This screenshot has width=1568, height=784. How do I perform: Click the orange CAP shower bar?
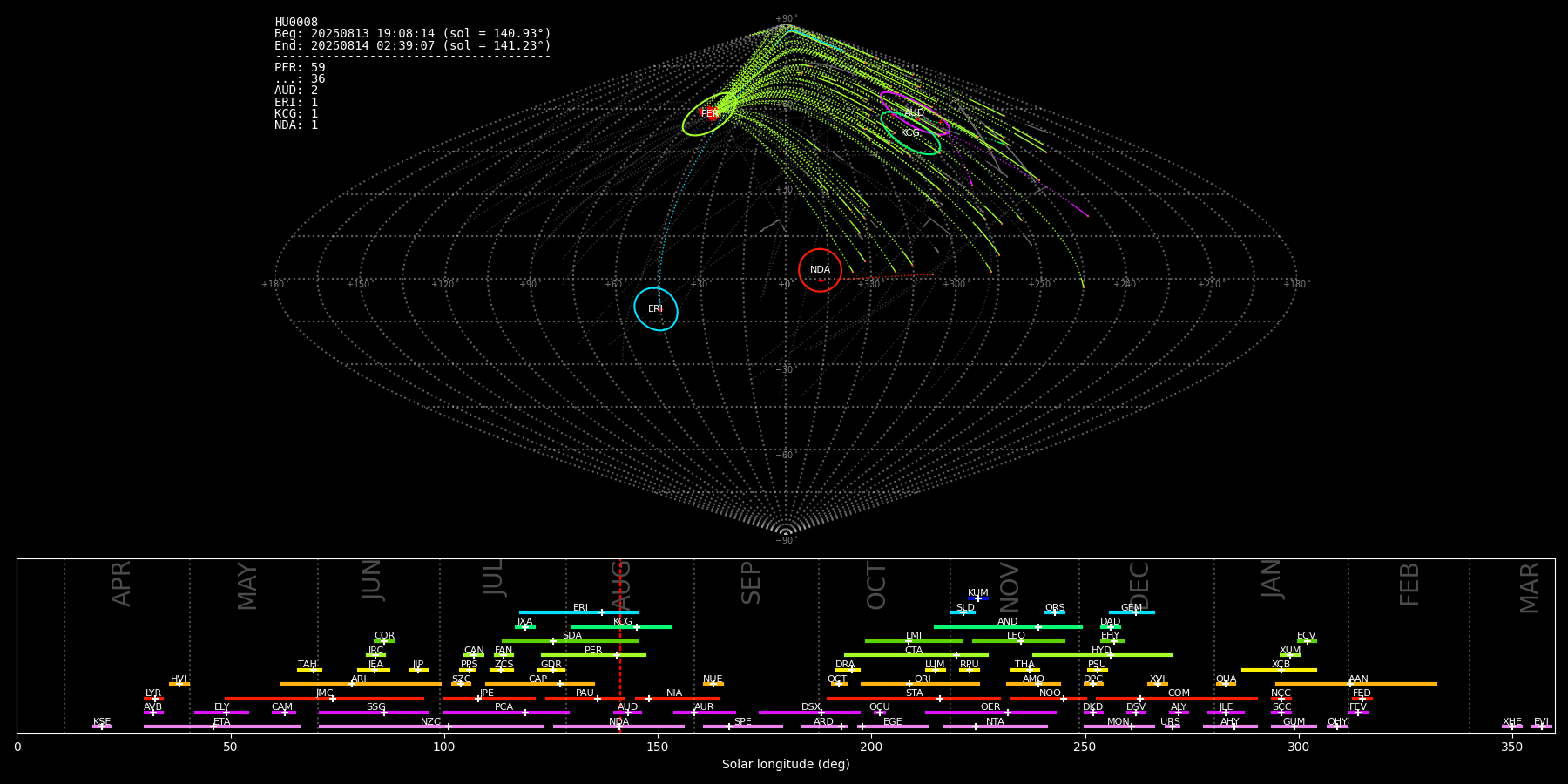click(x=540, y=684)
